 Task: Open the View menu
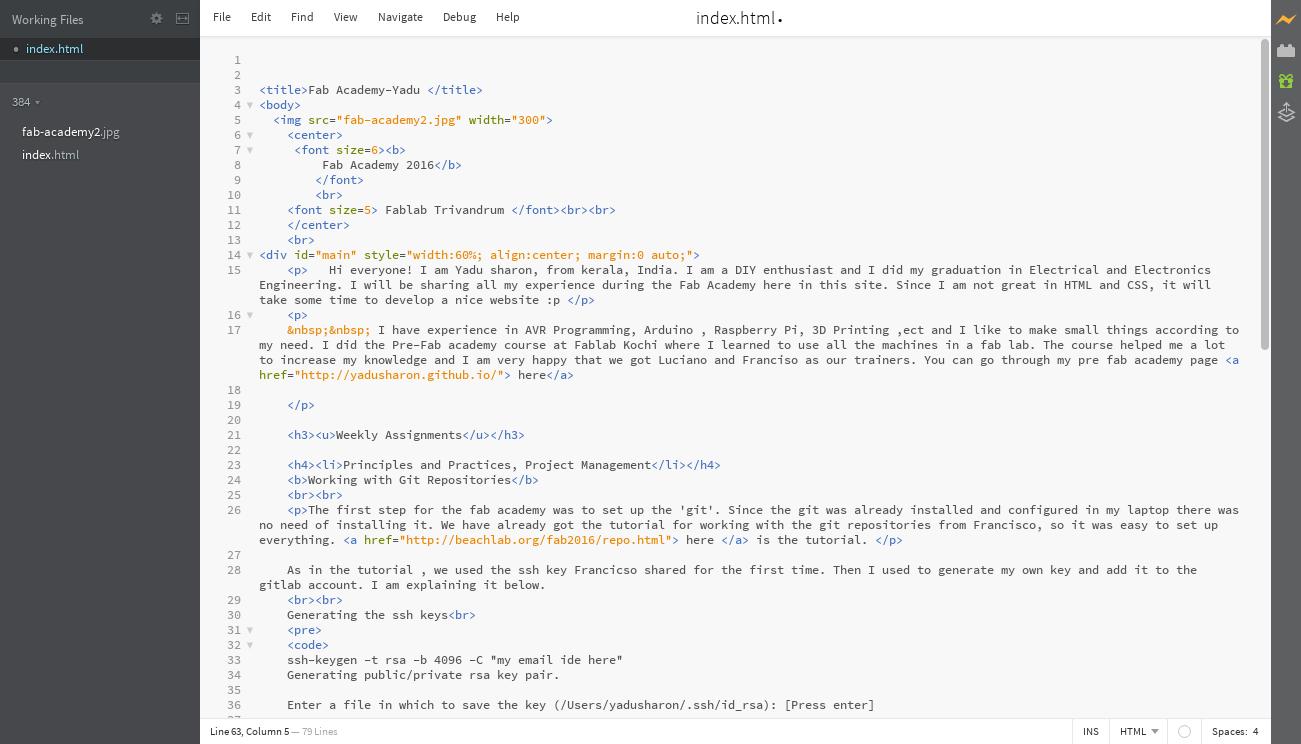[345, 17]
